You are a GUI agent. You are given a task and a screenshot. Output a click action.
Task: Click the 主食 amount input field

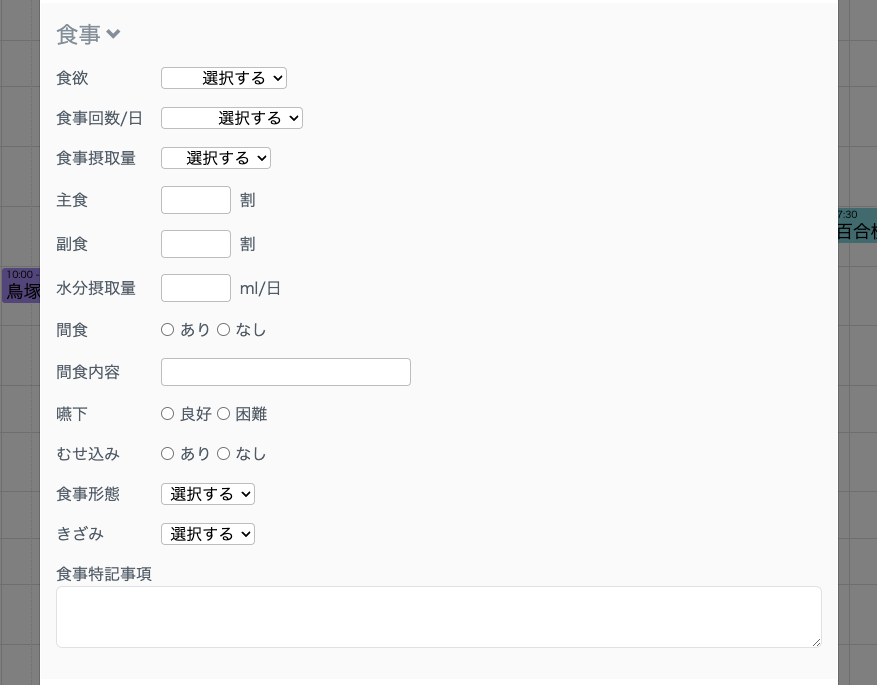point(195,200)
